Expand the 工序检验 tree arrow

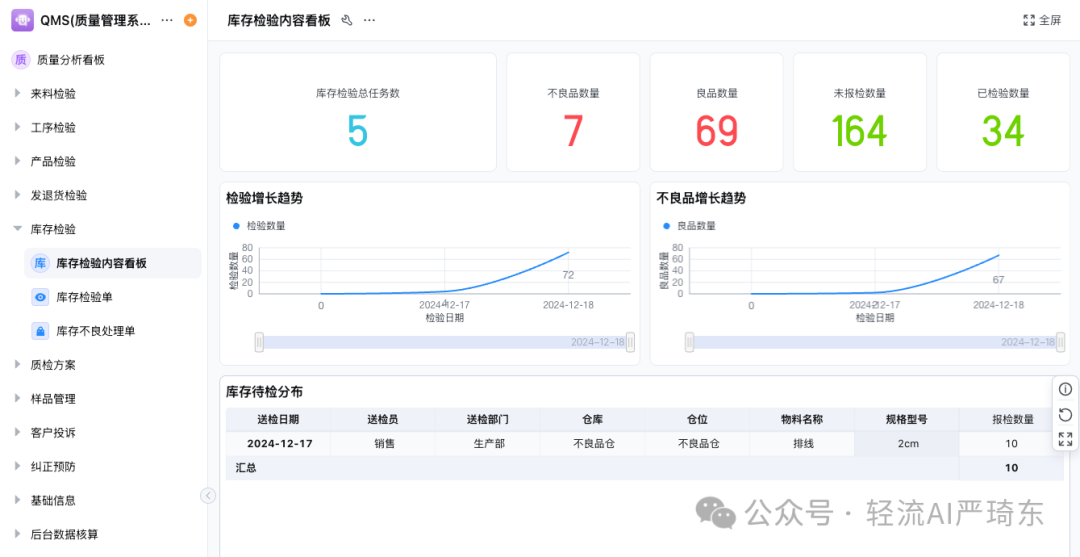[x=18, y=127]
